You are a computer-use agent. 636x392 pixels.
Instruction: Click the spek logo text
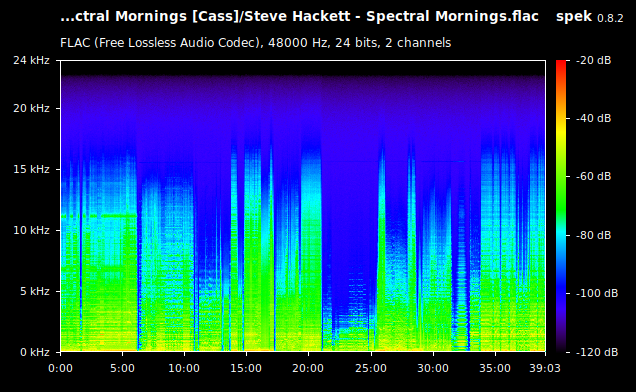pos(574,17)
